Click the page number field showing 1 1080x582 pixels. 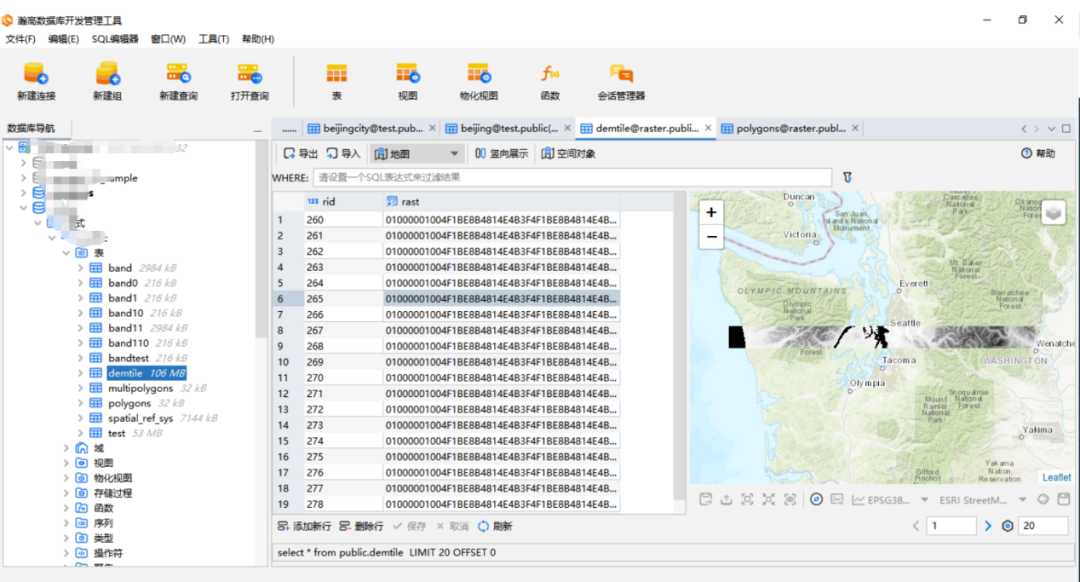951,526
